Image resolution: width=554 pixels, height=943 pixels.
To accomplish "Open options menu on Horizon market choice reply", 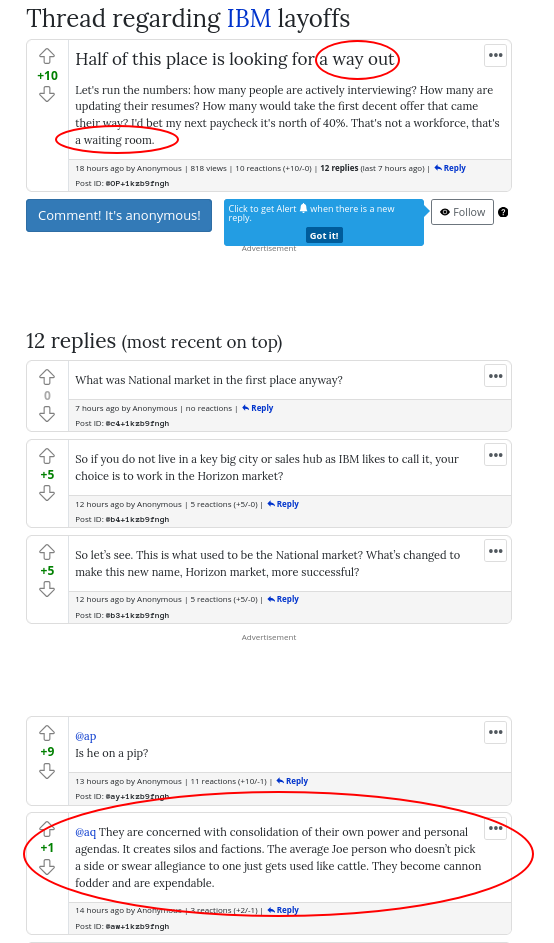I will pyautogui.click(x=496, y=455).
